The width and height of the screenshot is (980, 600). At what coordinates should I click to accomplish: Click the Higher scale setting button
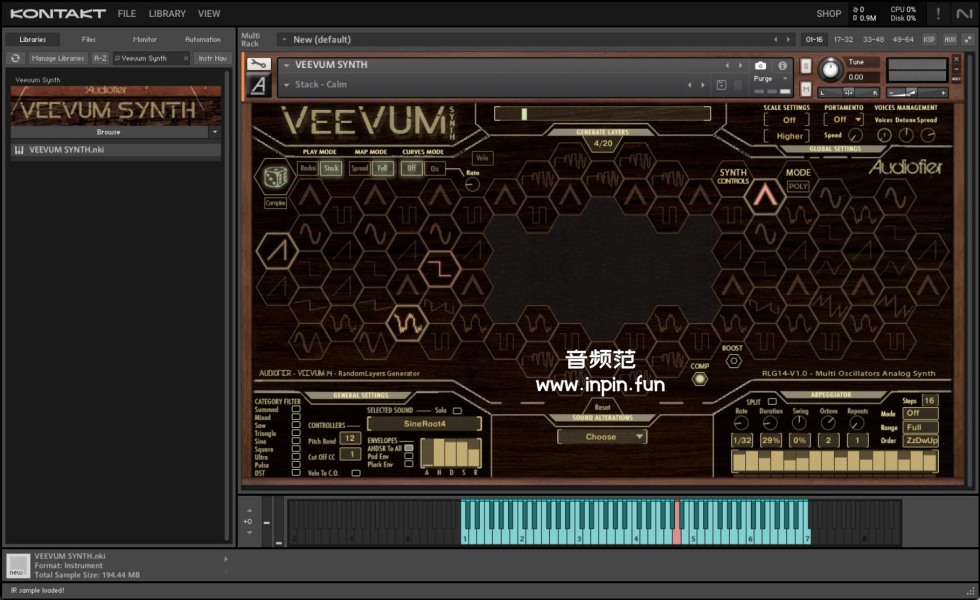(789, 136)
